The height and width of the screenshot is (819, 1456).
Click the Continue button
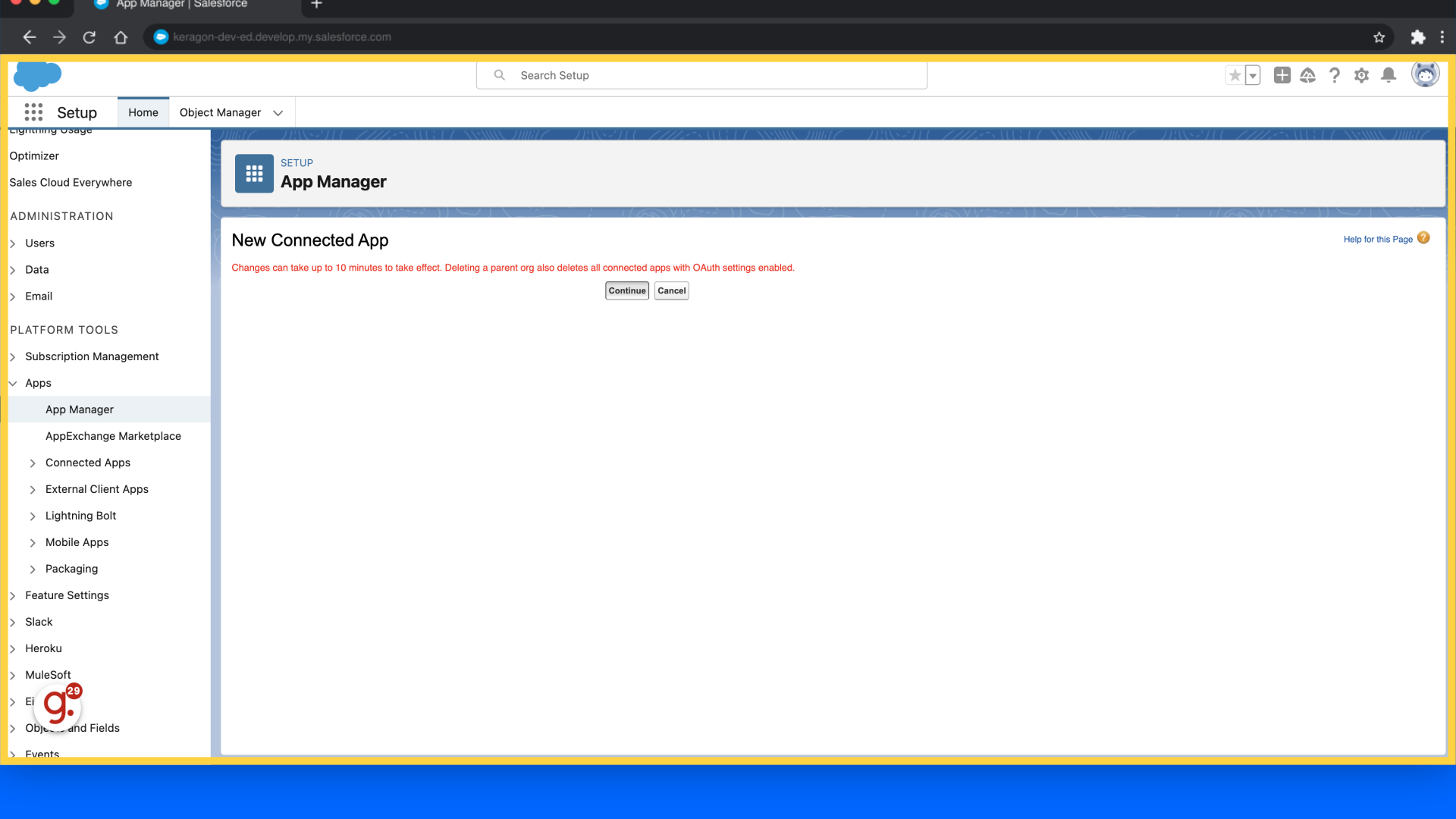point(627,290)
